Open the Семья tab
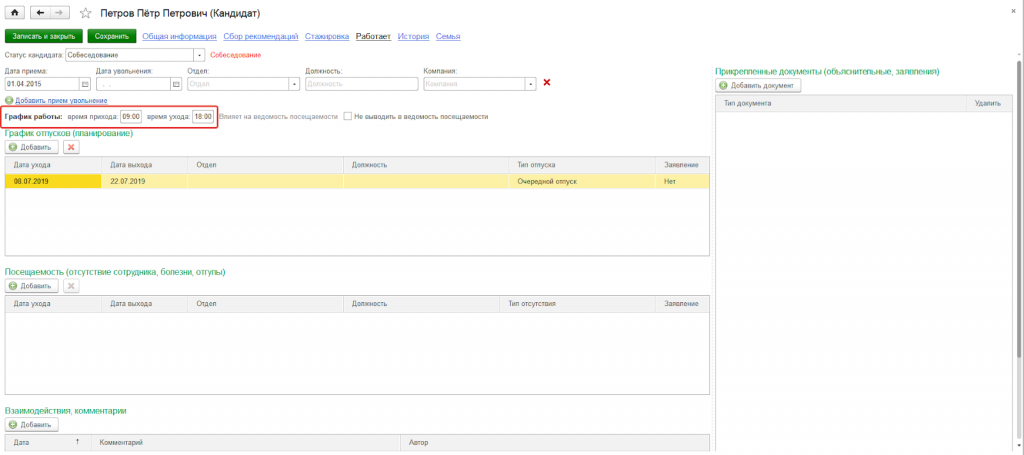 448,37
